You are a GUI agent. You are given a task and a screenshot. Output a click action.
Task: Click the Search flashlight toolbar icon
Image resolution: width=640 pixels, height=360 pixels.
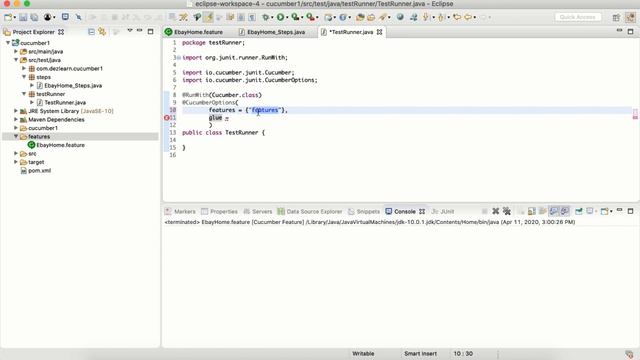tap(383, 17)
